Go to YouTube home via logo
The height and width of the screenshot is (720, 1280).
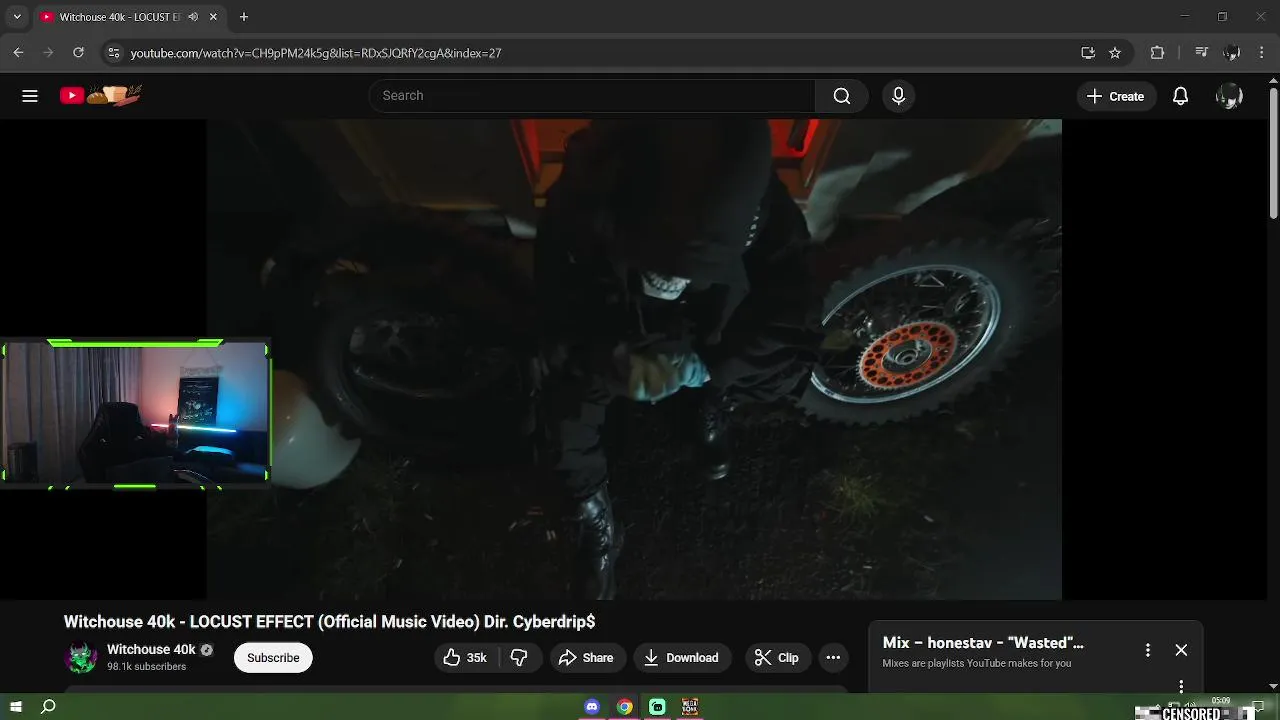100,95
